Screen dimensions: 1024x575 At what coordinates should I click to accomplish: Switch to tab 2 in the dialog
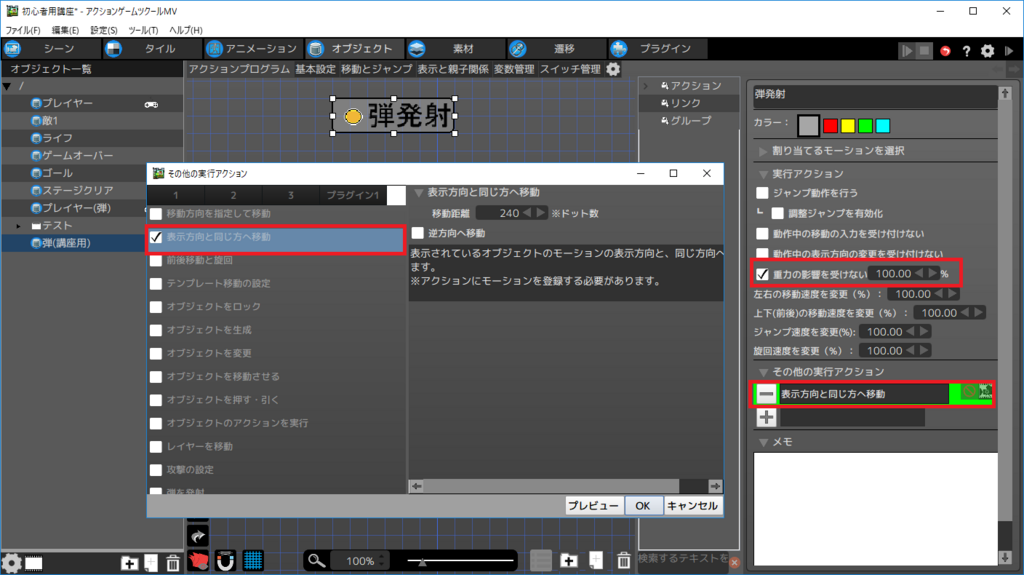[233, 195]
